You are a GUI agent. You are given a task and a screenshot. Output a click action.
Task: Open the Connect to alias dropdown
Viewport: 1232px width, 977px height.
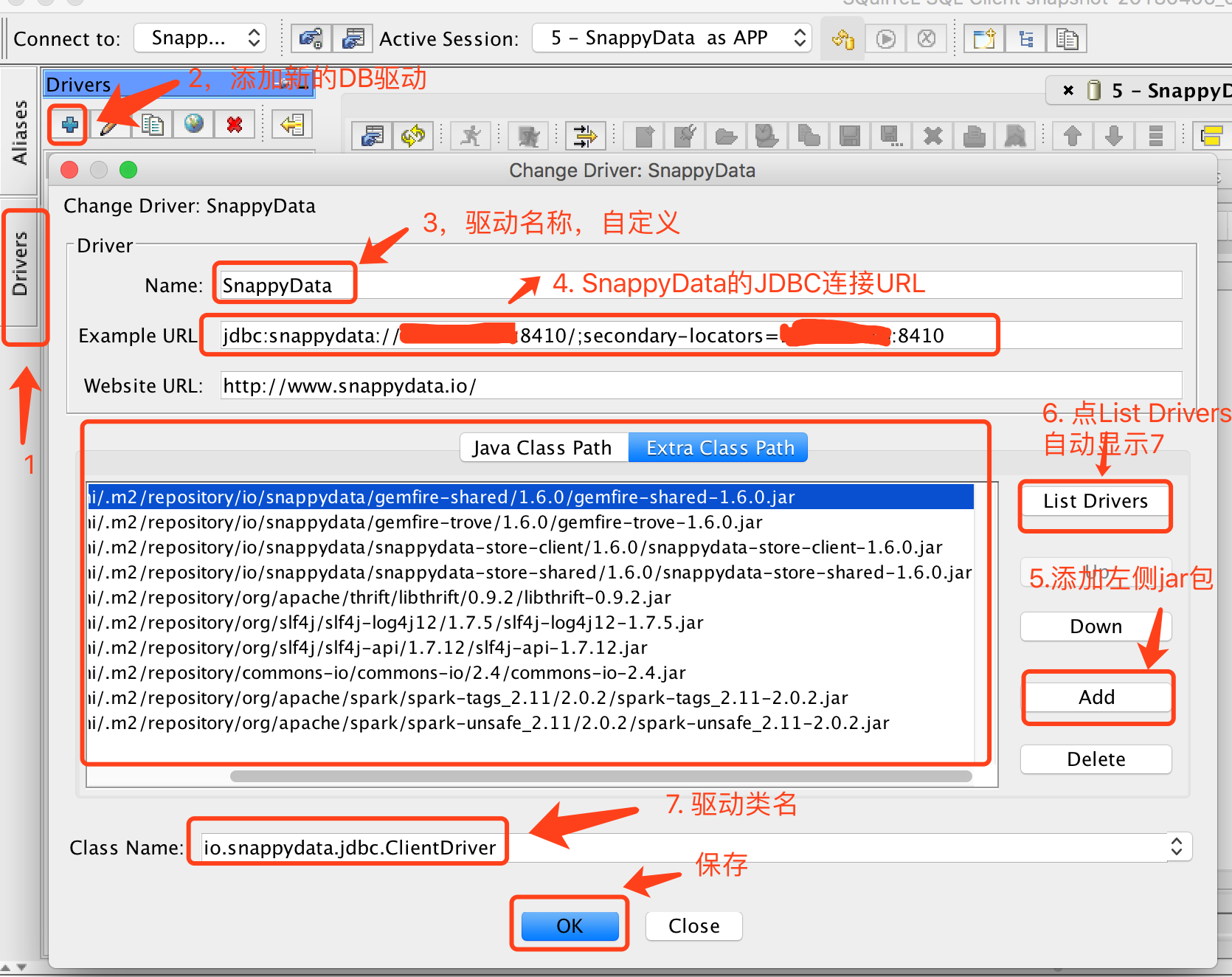click(199, 38)
